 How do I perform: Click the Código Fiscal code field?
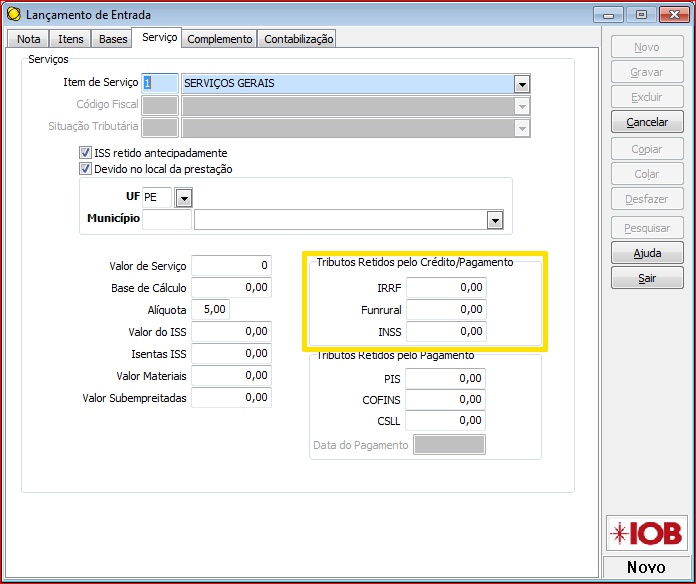160,106
